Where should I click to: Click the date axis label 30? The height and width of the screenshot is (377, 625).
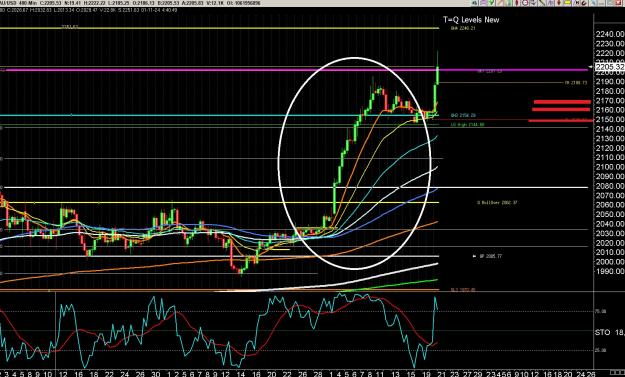click(155, 374)
